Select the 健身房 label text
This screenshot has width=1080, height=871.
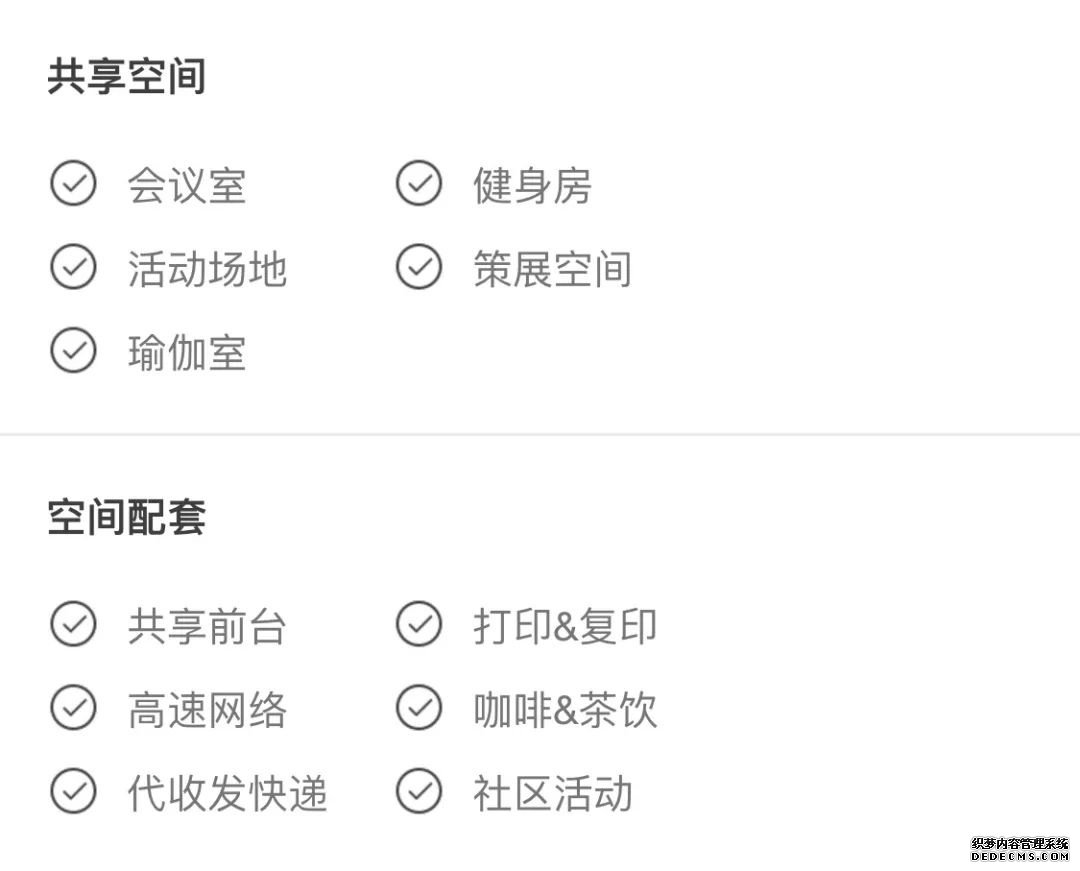click(x=532, y=186)
